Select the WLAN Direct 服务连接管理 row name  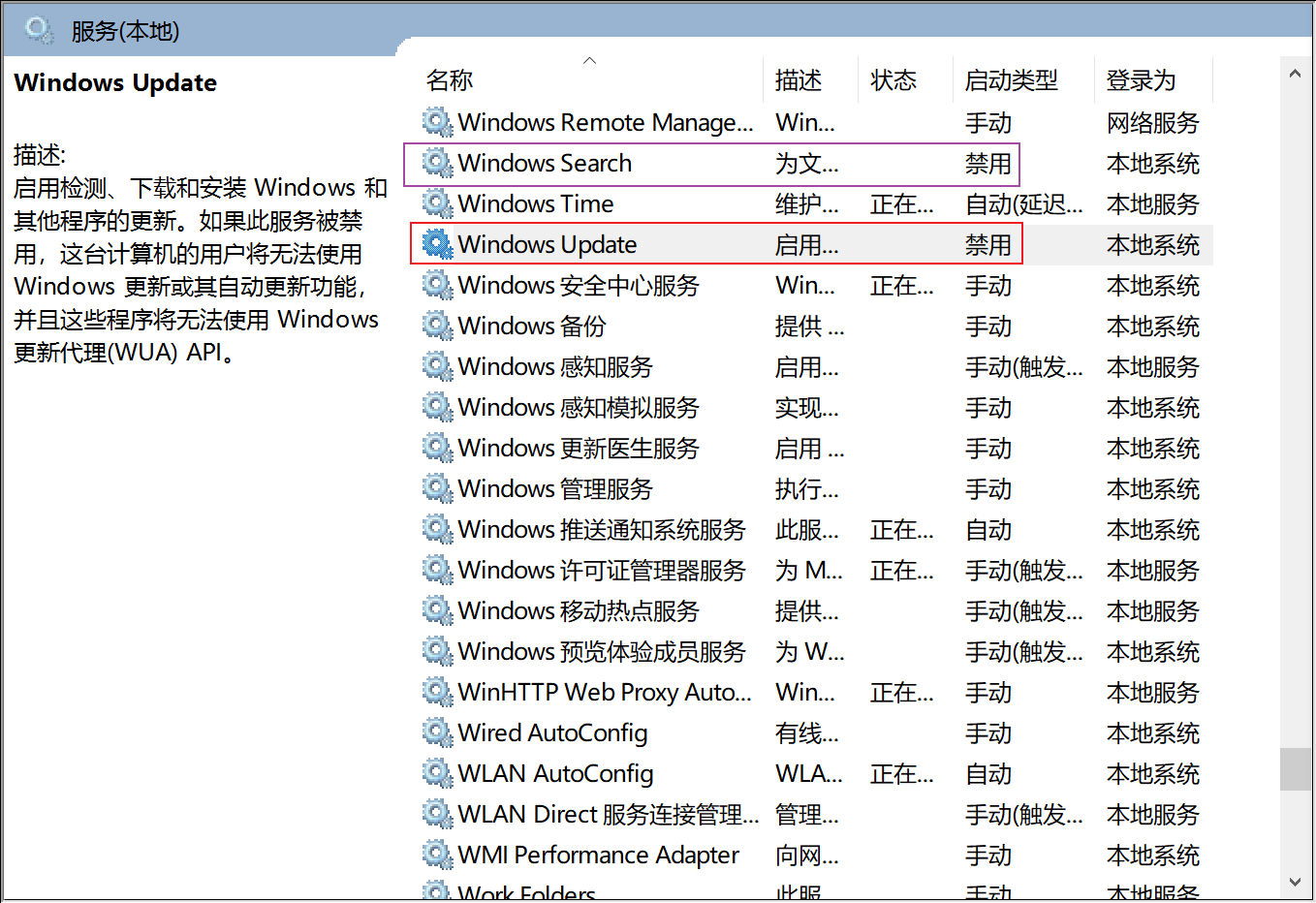pos(609,814)
